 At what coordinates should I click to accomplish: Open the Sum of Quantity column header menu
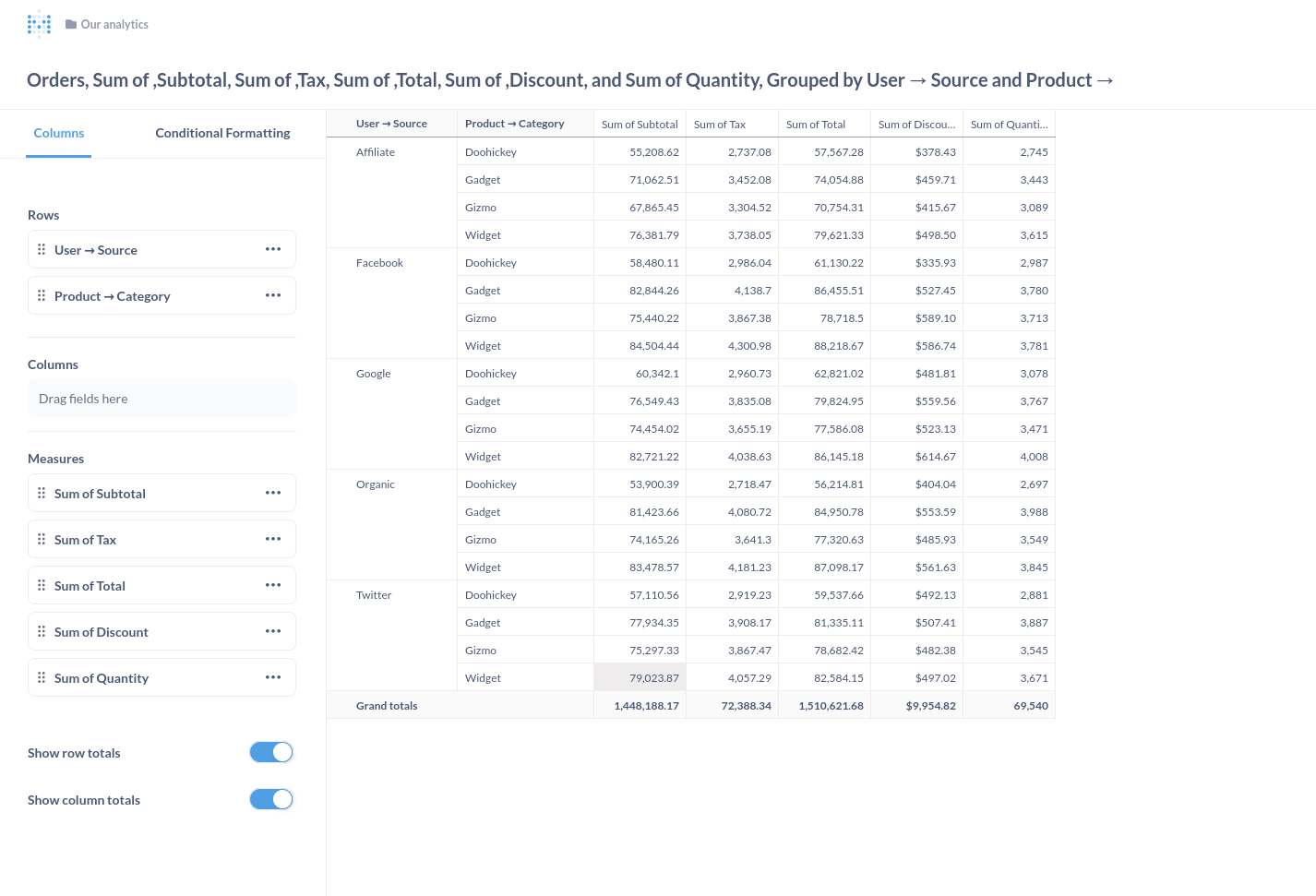[1009, 124]
